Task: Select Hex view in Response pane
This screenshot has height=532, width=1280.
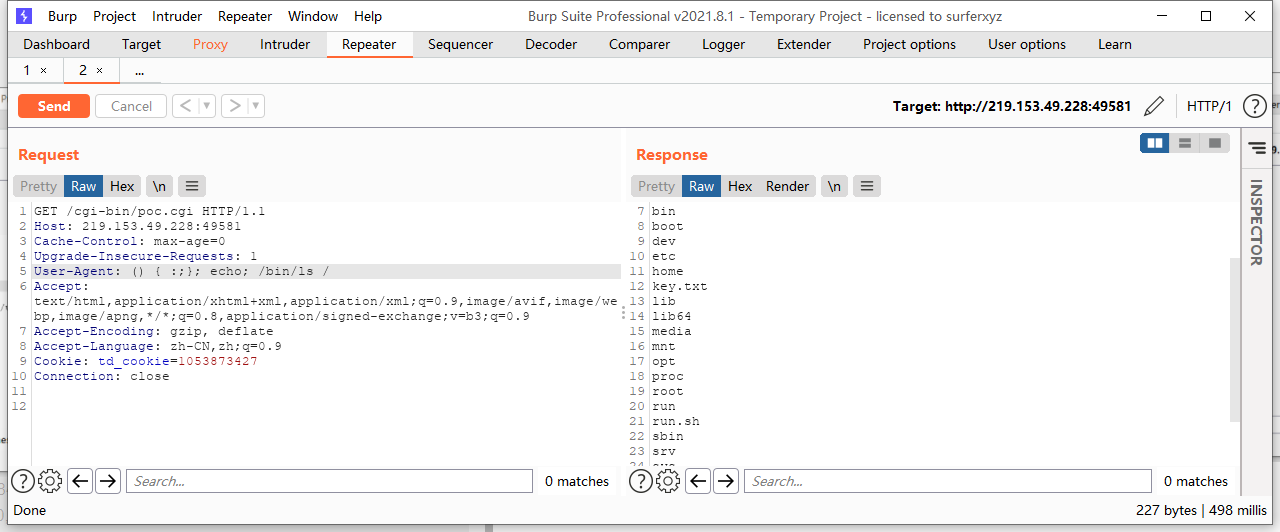Action: point(740,186)
